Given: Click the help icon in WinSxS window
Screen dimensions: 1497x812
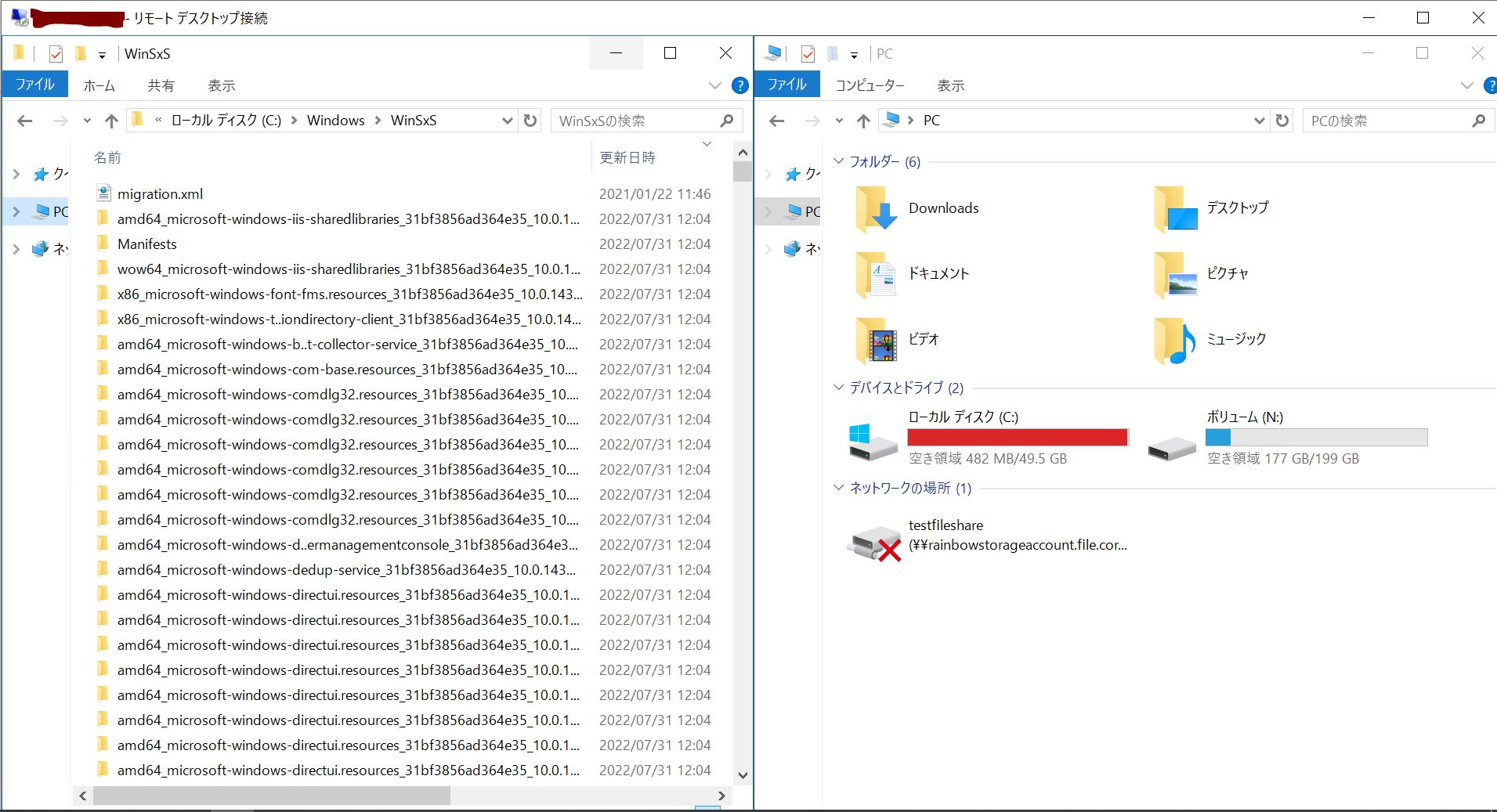Looking at the screenshot, I should 739,85.
